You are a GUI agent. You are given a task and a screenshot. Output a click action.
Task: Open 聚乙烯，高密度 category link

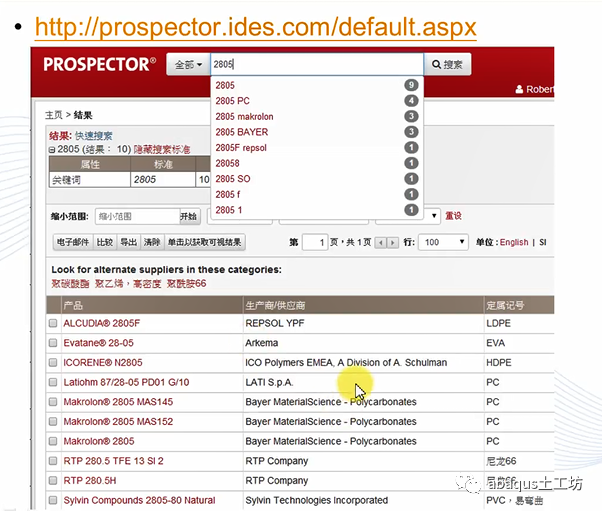point(128,284)
